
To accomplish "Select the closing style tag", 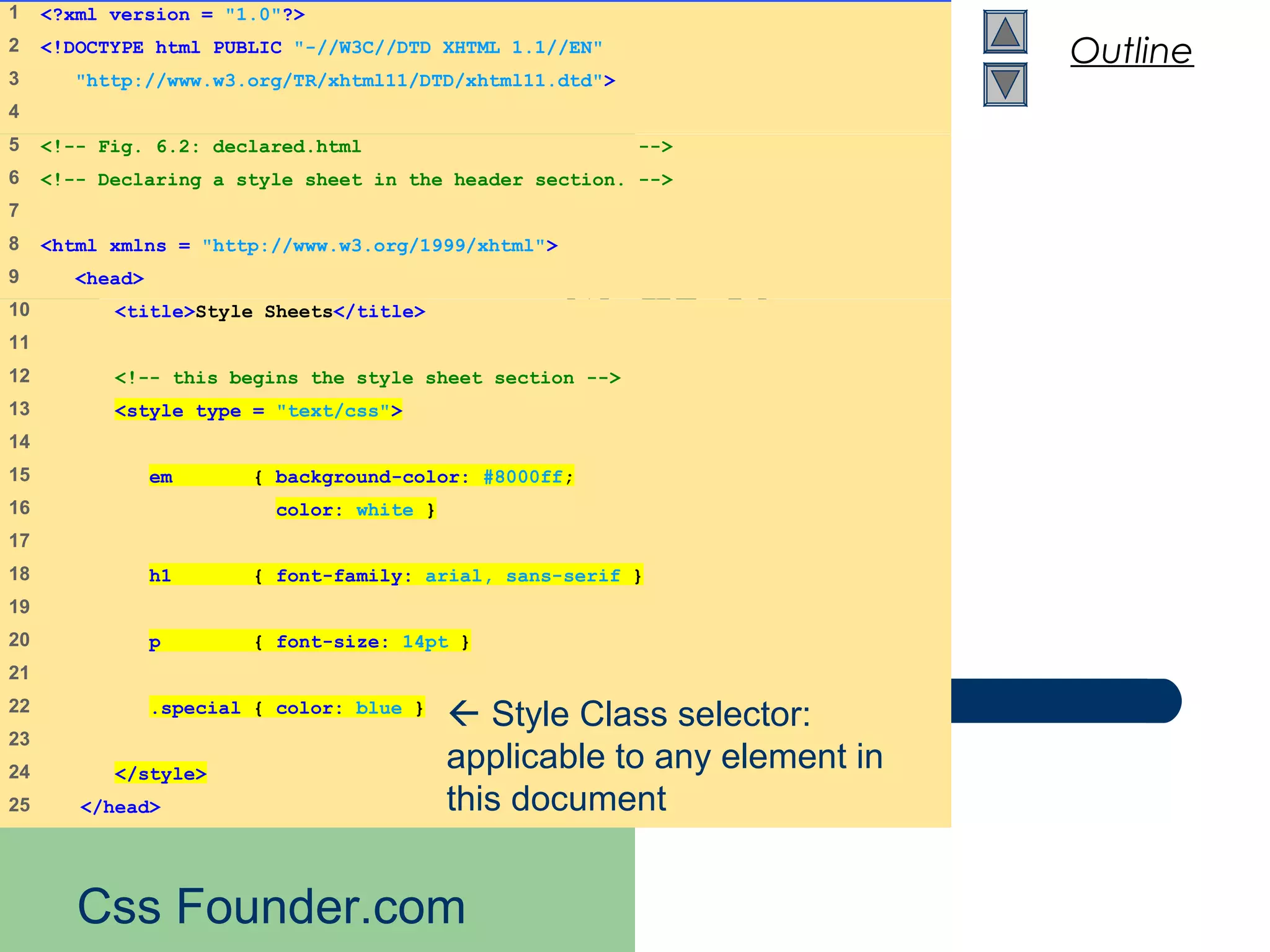I will 161,774.
